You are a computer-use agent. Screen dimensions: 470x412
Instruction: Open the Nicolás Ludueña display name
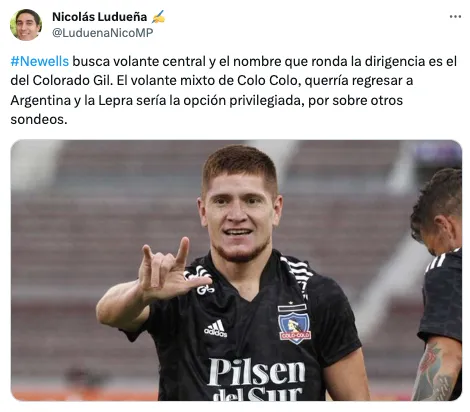pyautogui.click(x=99, y=17)
